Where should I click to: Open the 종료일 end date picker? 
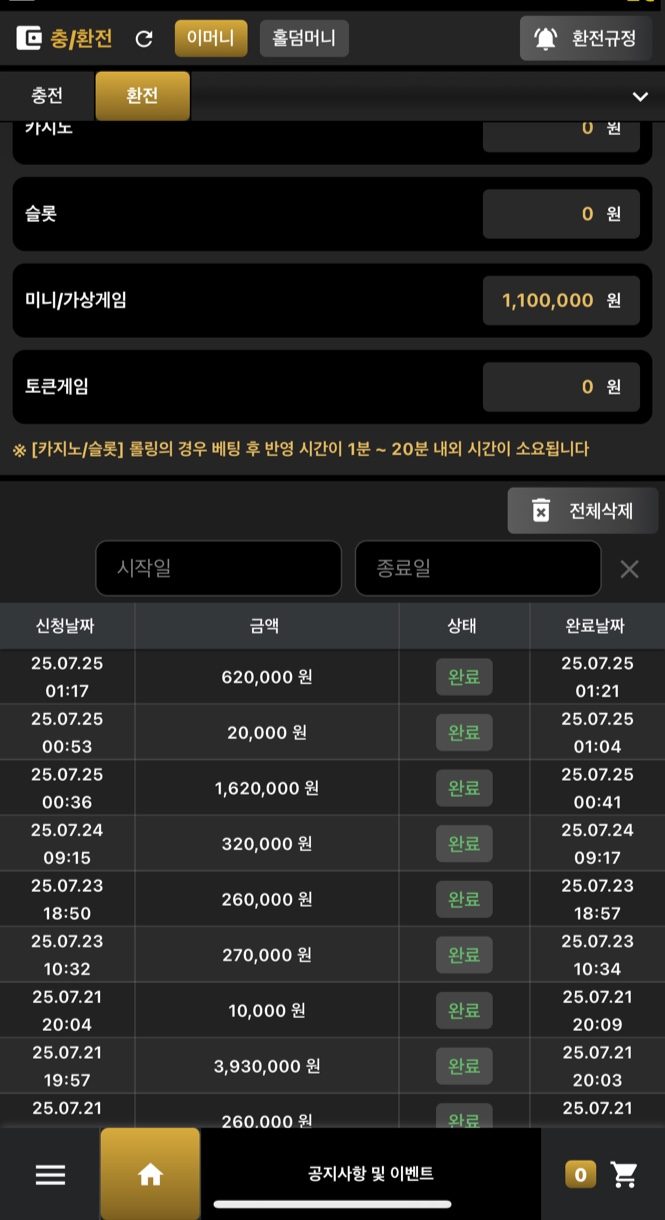point(478,568)
